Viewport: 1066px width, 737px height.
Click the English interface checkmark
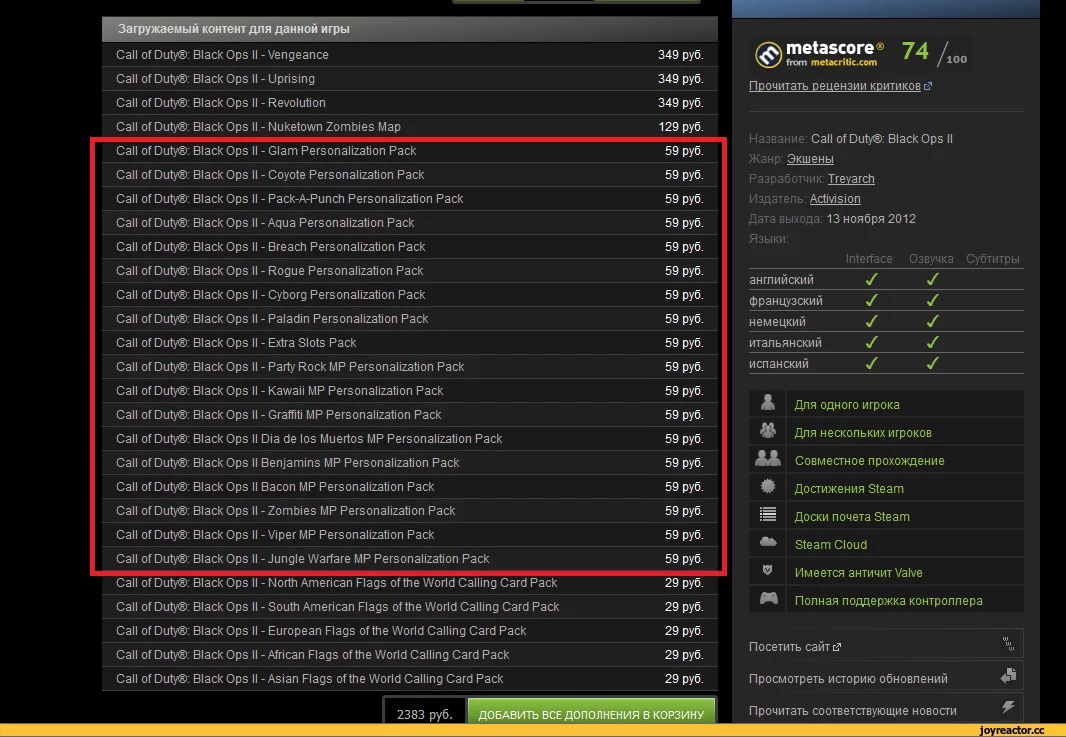(x=871, y=279)
